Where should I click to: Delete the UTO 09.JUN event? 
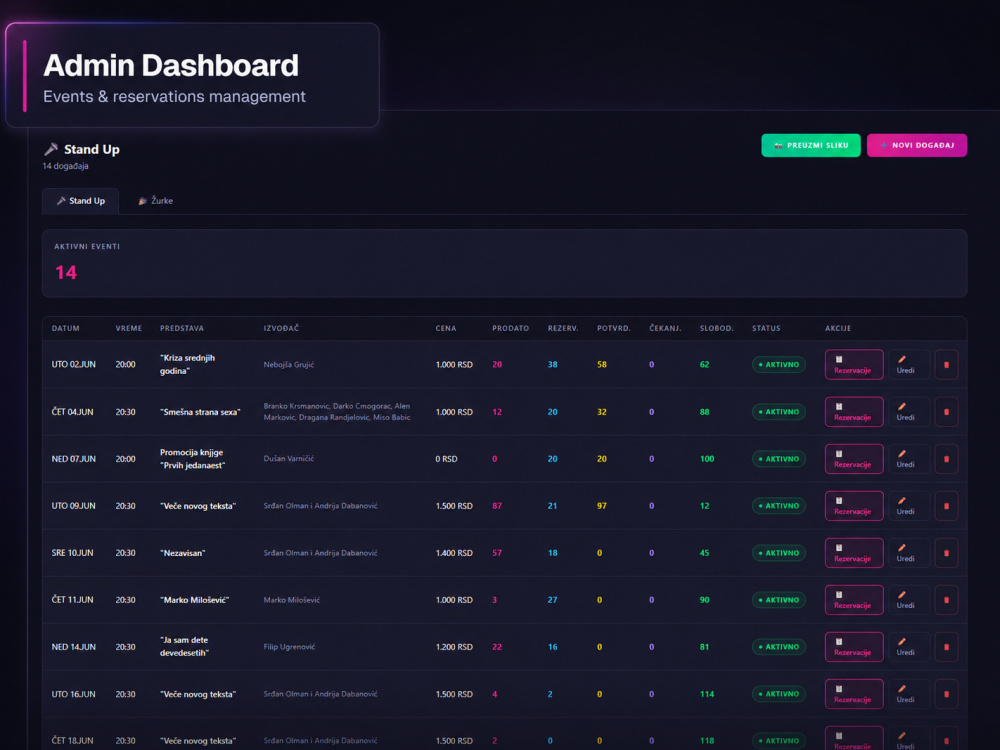946,506
